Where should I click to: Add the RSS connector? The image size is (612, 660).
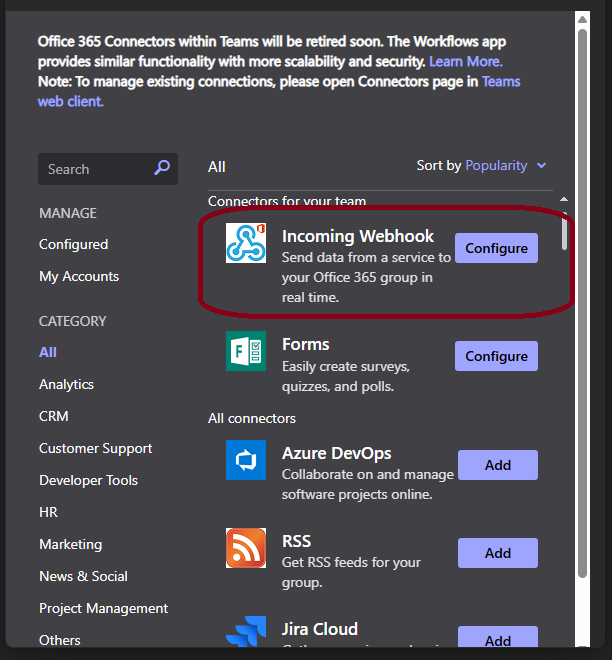point(498,553)
